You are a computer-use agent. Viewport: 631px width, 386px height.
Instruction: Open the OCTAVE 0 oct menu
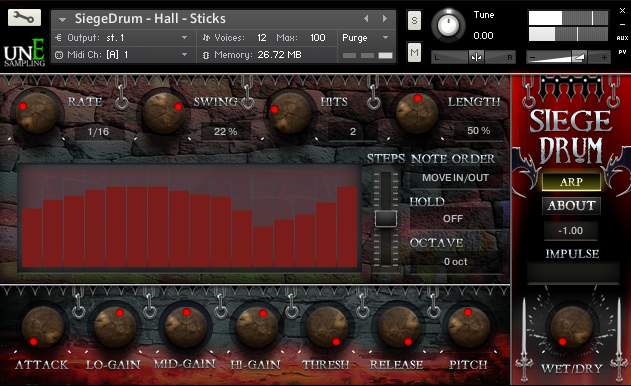click(455, 262)
